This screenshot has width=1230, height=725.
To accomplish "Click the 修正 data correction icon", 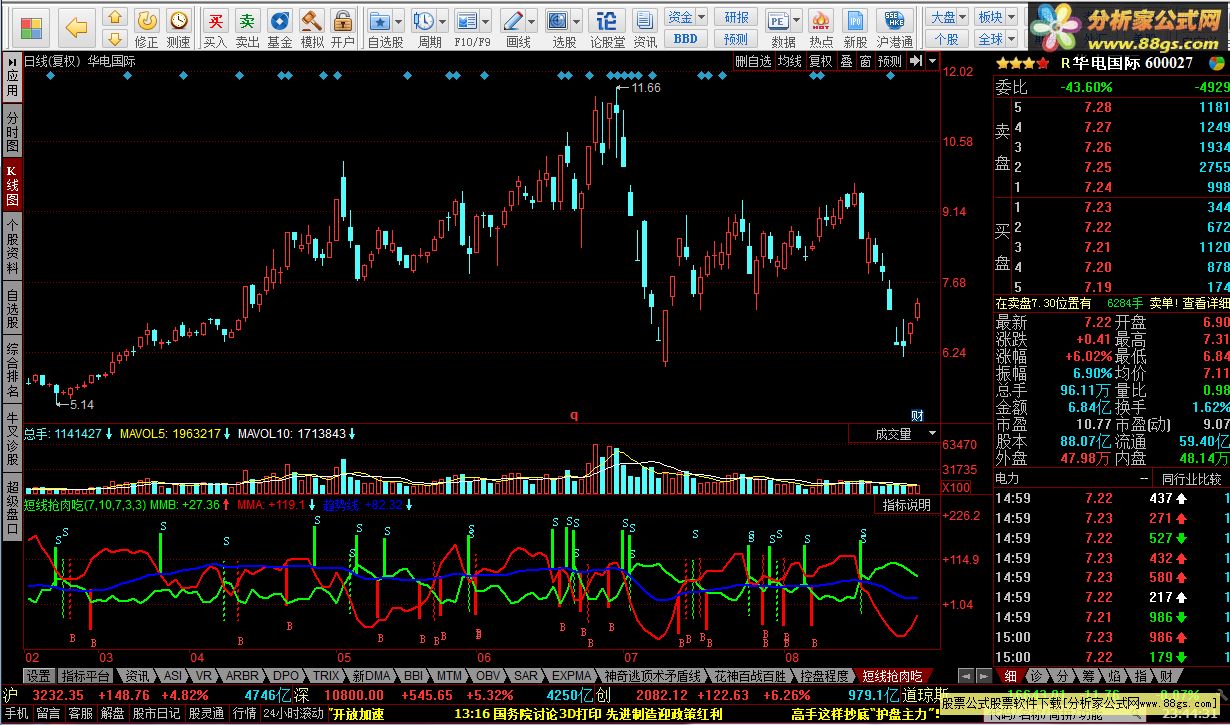I will [x=146, y=20].
